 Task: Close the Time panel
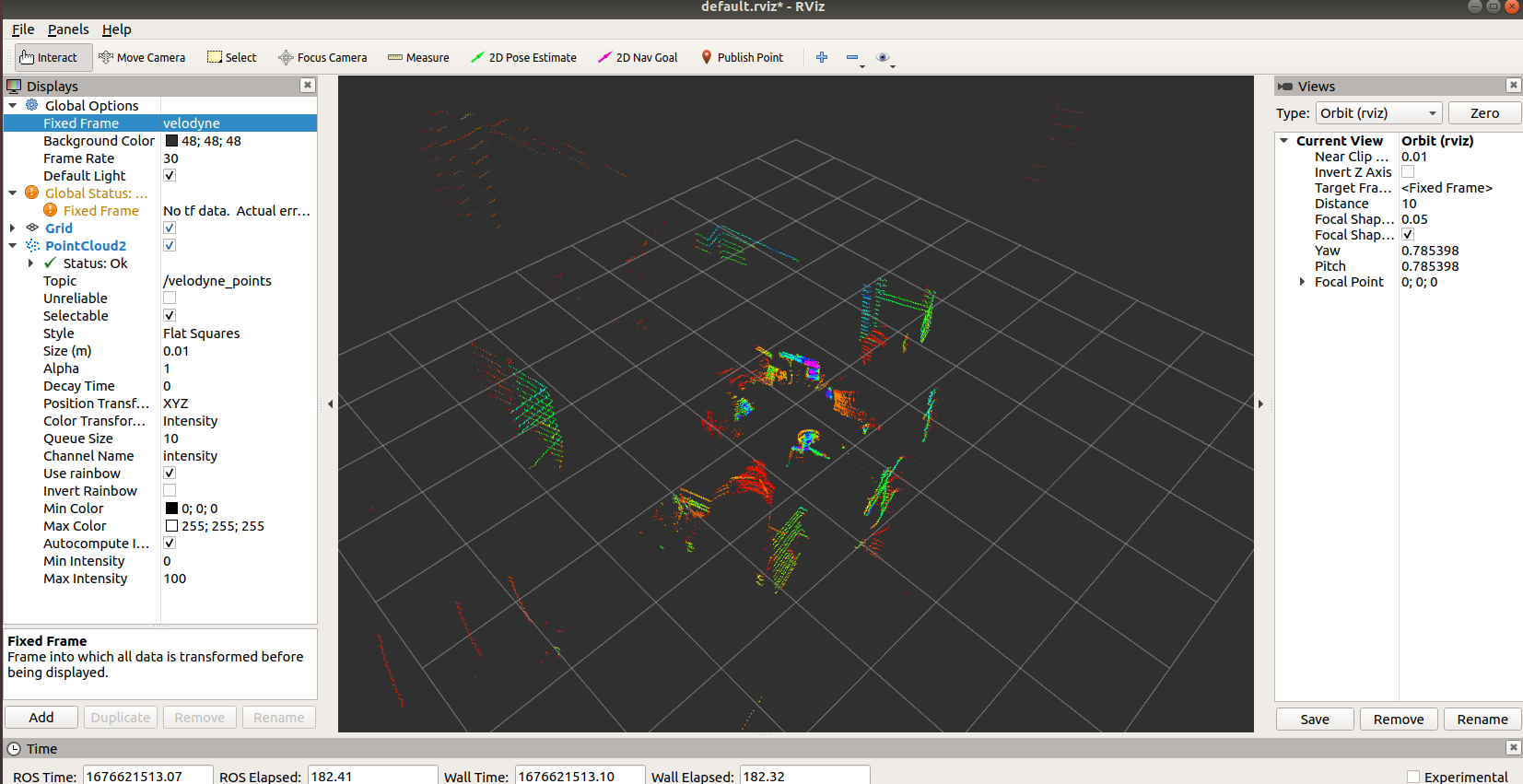click(1513, 748)
